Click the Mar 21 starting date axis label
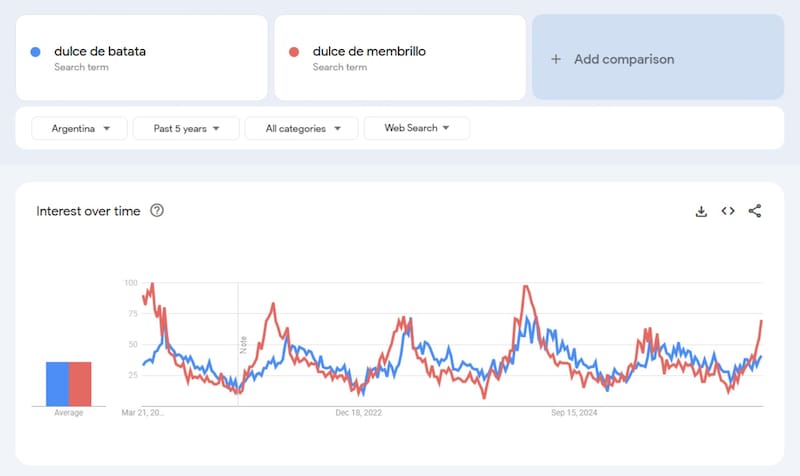Viewport: 800px width, 476px height. tap(143, 412)
